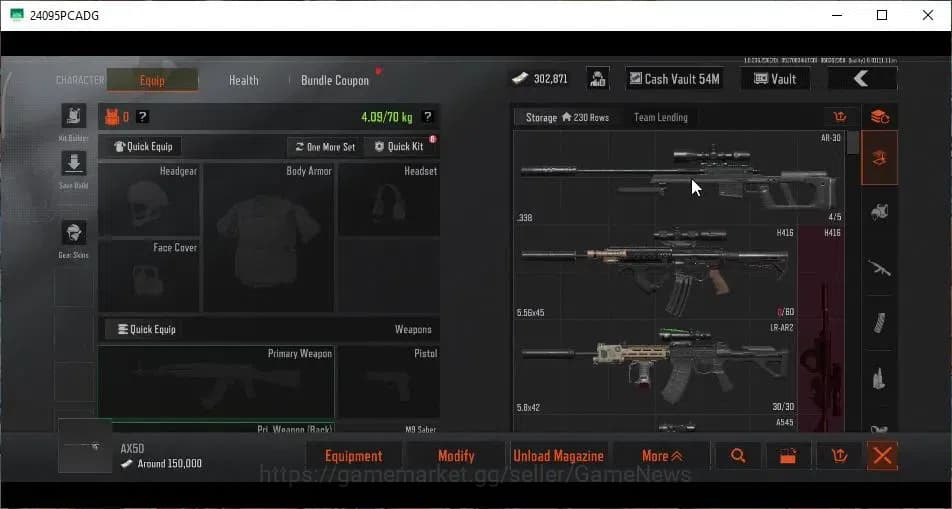The image size is (952, 509).
Task: Select the Pistol slot
Action: [x=389, y=381]
